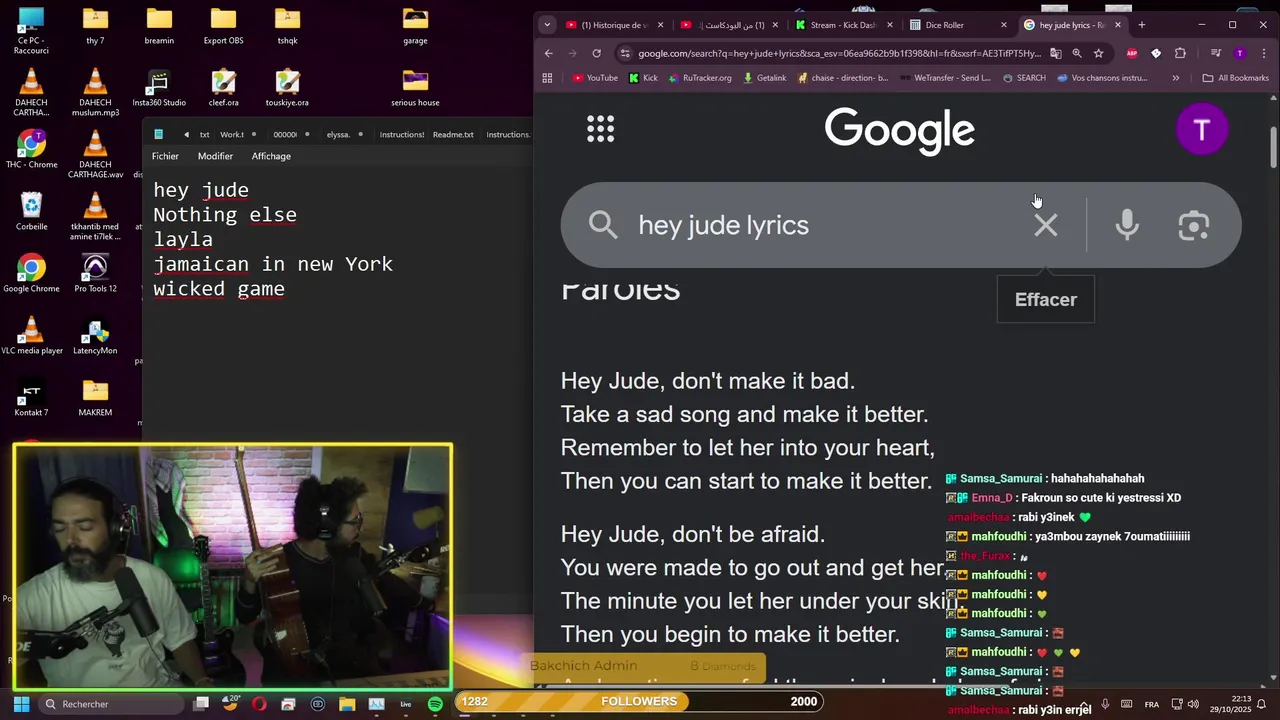
Task: Open the volume control in system tray
Action: [x=1193, y=704]
